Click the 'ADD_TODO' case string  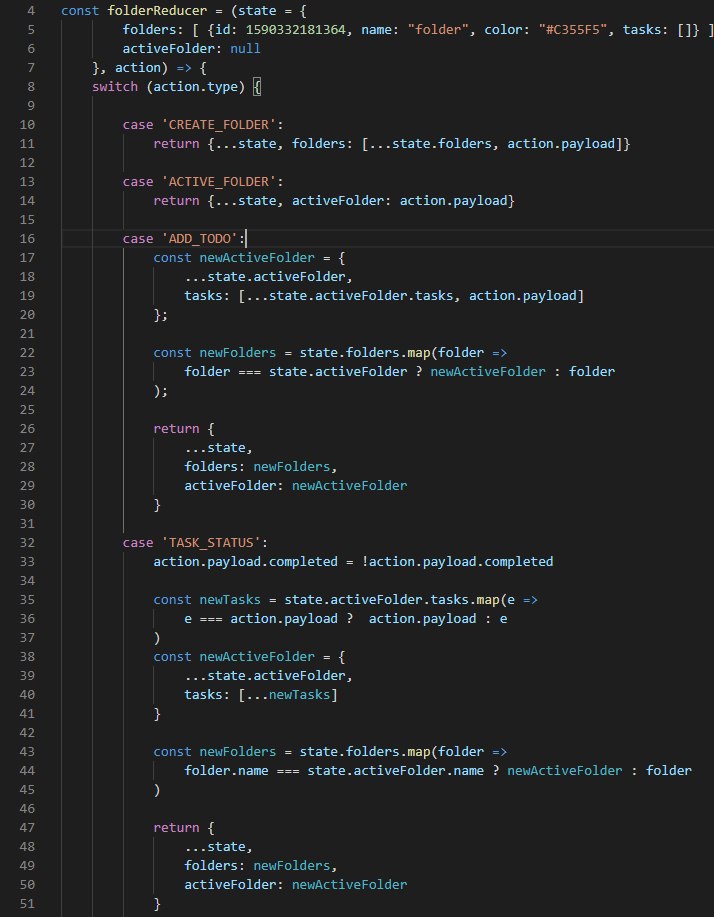pyautogui.click(x=199, y=239)
